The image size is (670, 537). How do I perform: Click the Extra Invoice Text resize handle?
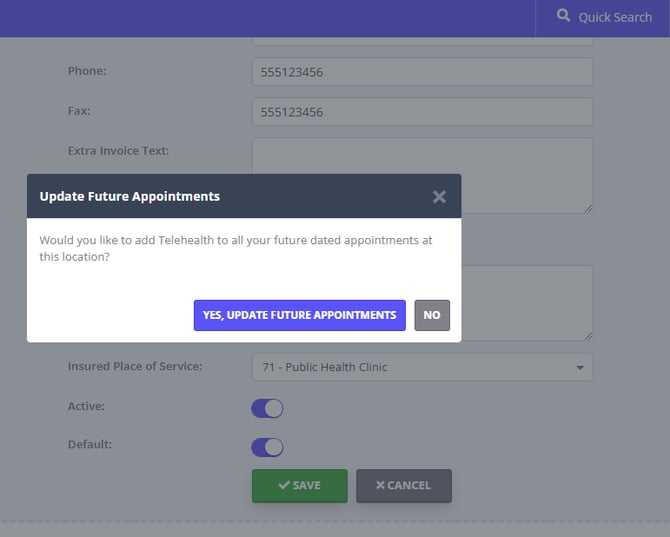click(588, 208)
